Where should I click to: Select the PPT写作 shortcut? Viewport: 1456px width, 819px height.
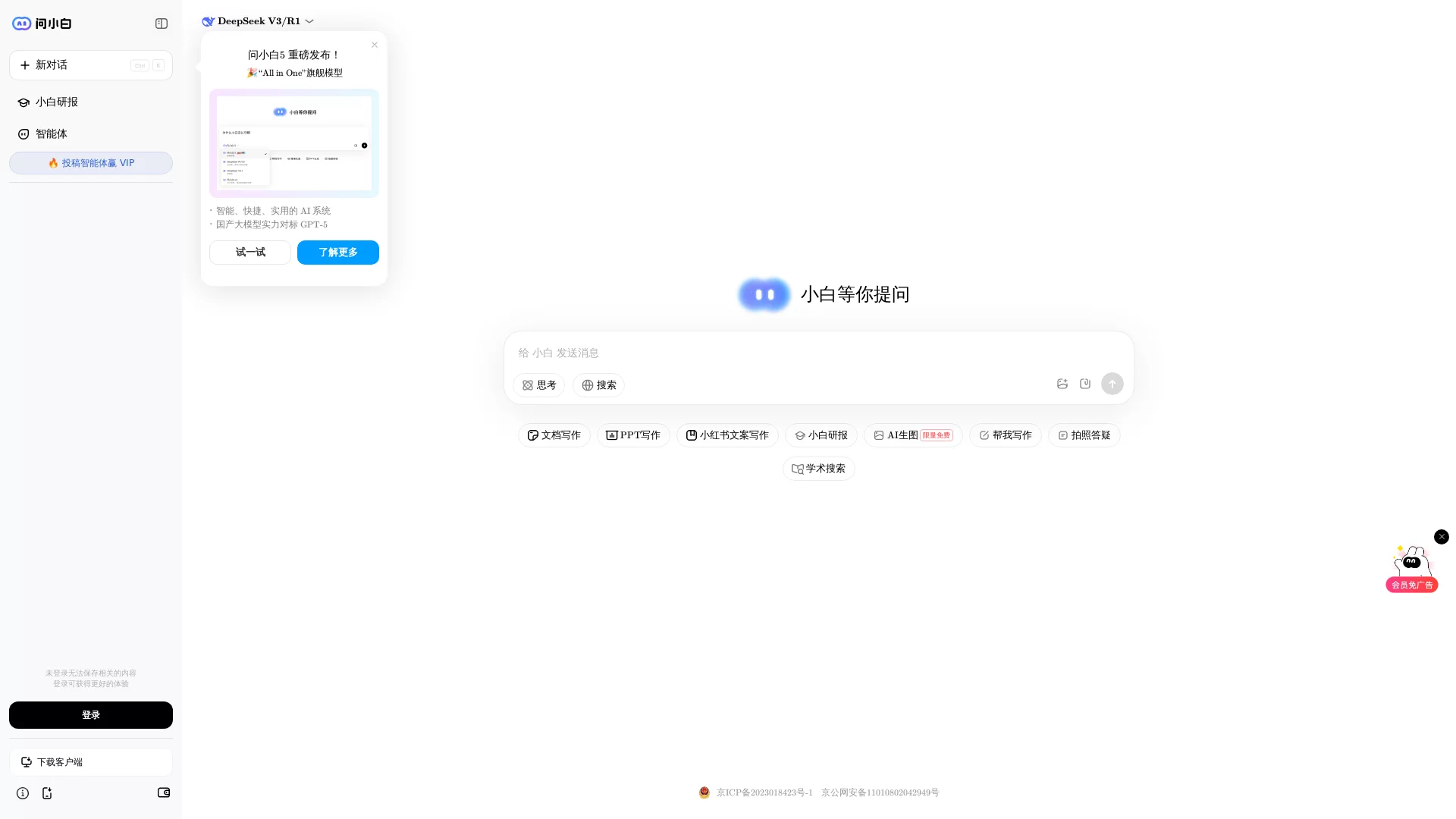pyautogui.click(x=633, y=435)
